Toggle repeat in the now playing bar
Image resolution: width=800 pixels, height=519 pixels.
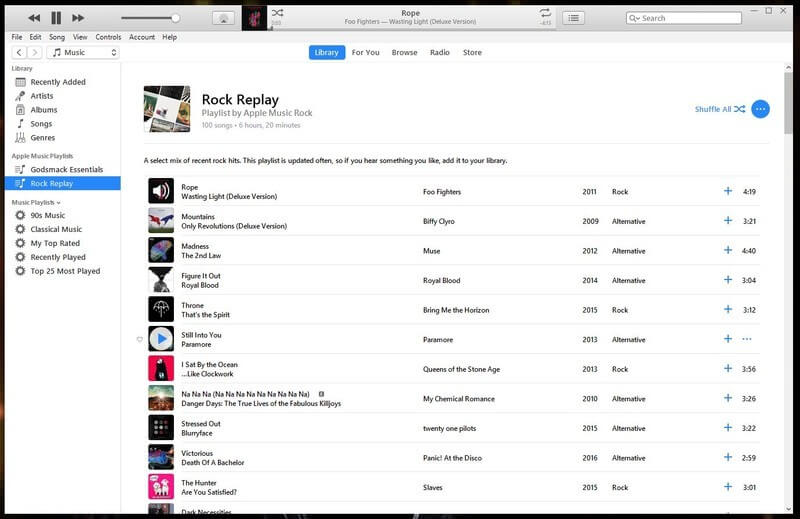tap(545, 13)
